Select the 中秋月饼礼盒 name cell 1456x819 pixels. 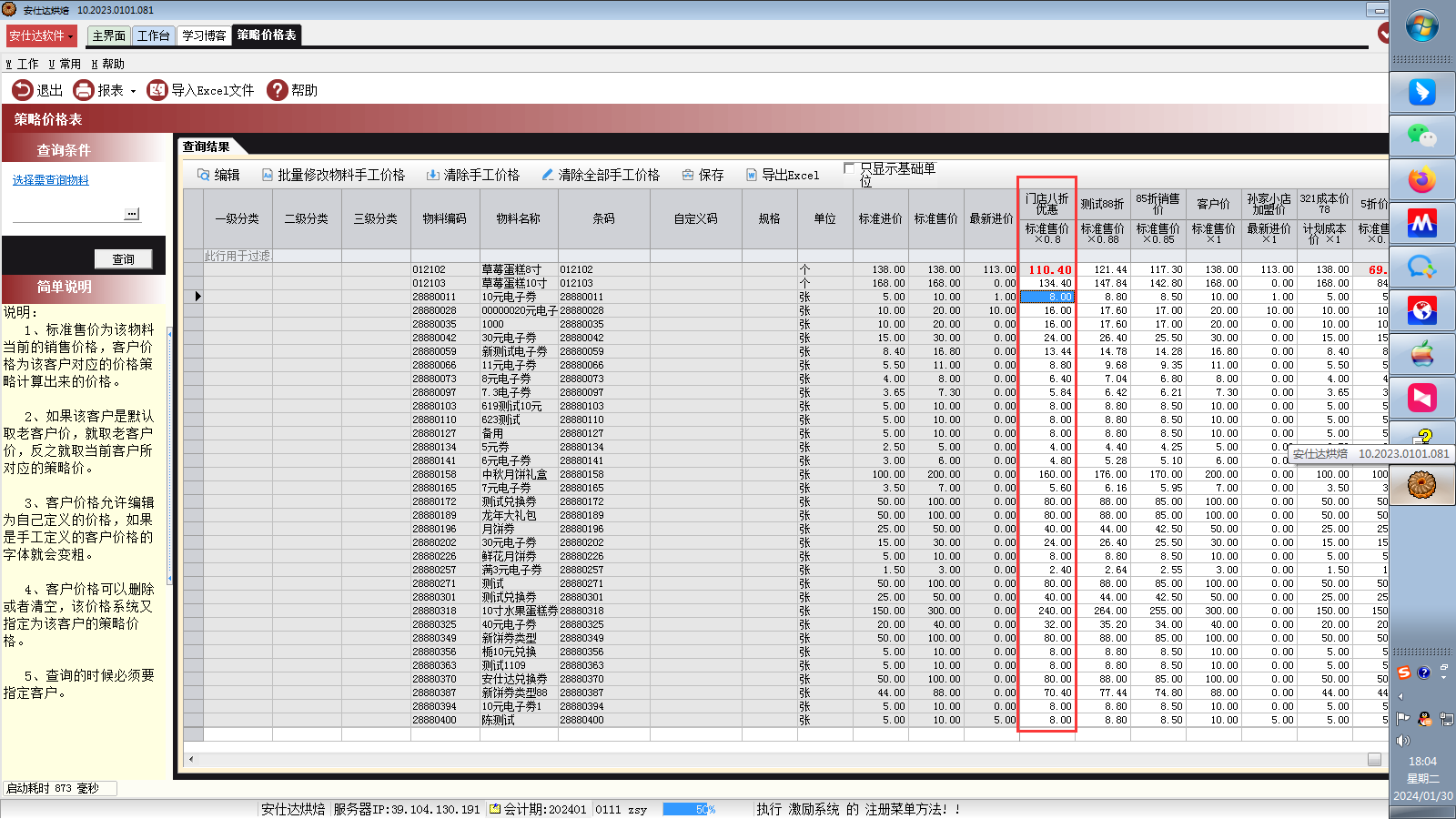pos(519,474)
